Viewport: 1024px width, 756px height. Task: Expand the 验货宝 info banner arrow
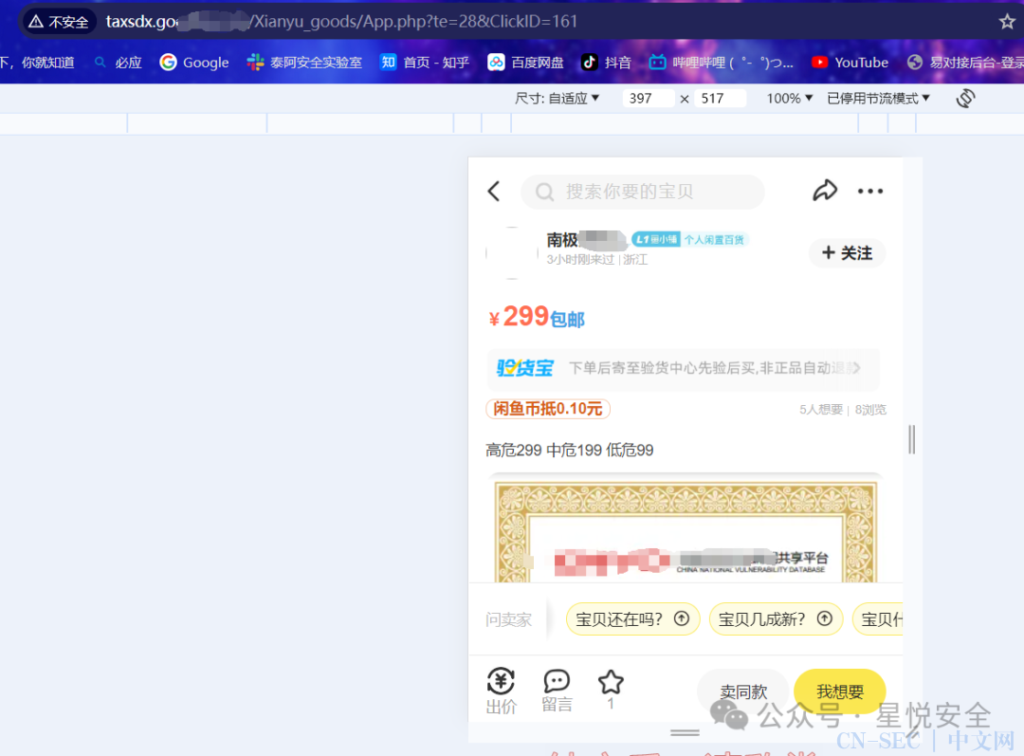[x=856, y=368]
